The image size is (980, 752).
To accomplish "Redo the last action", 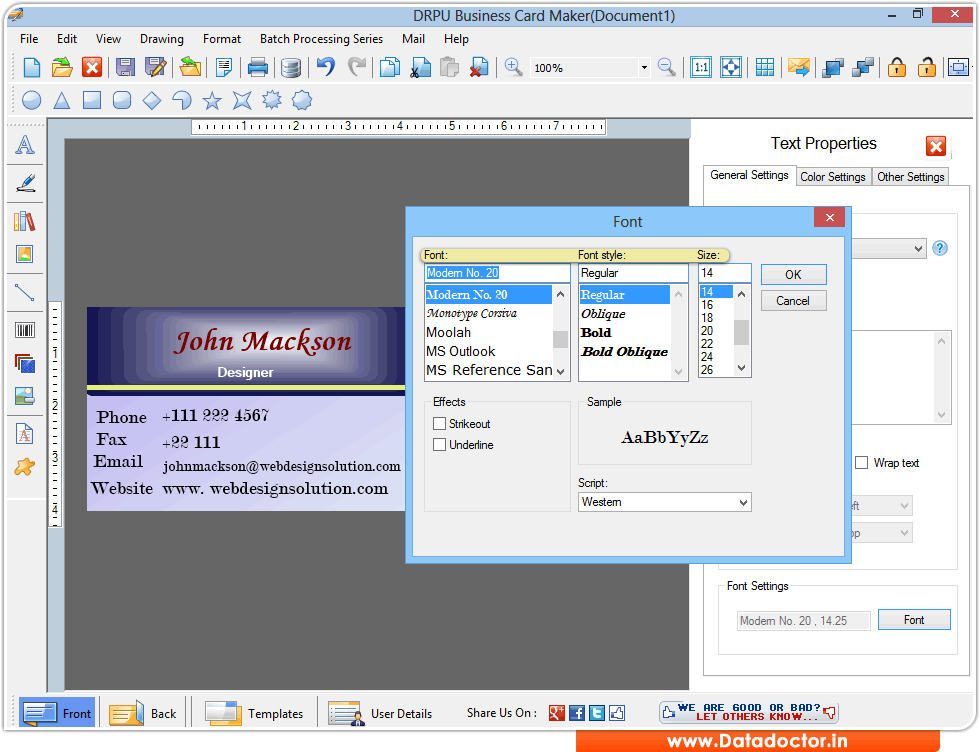I will click(356, 66).
